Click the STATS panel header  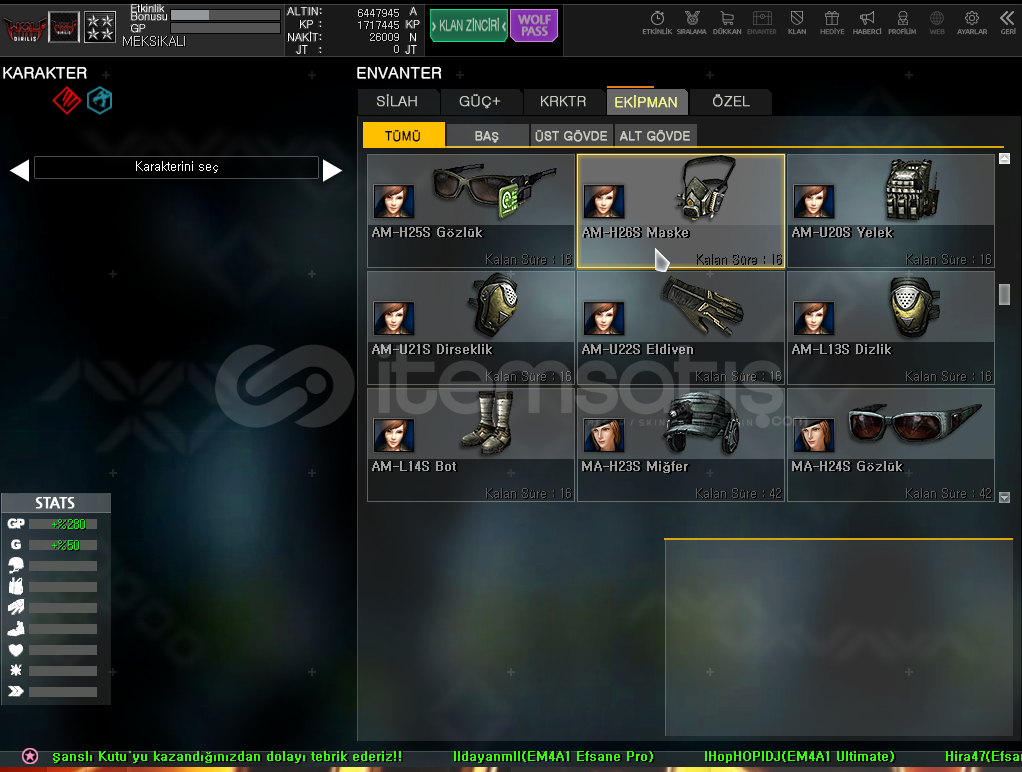56,503
